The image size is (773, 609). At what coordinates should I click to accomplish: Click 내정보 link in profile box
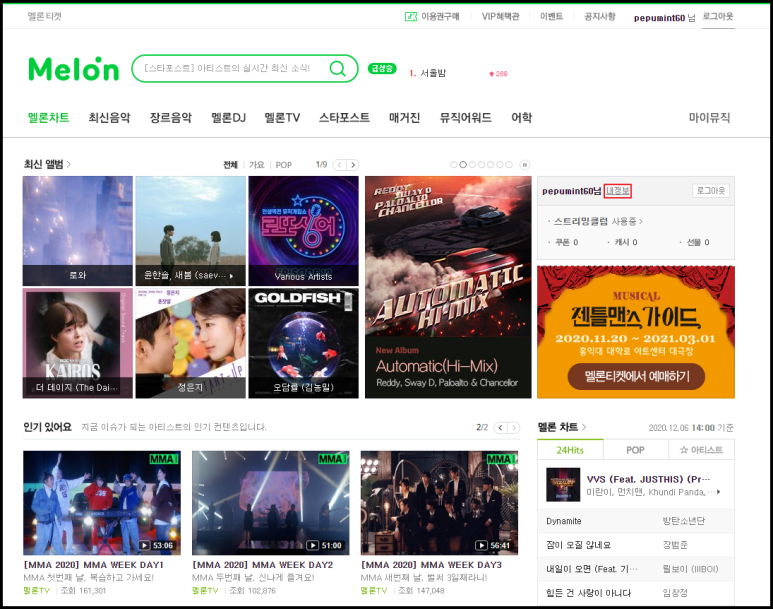click(618, 191)
